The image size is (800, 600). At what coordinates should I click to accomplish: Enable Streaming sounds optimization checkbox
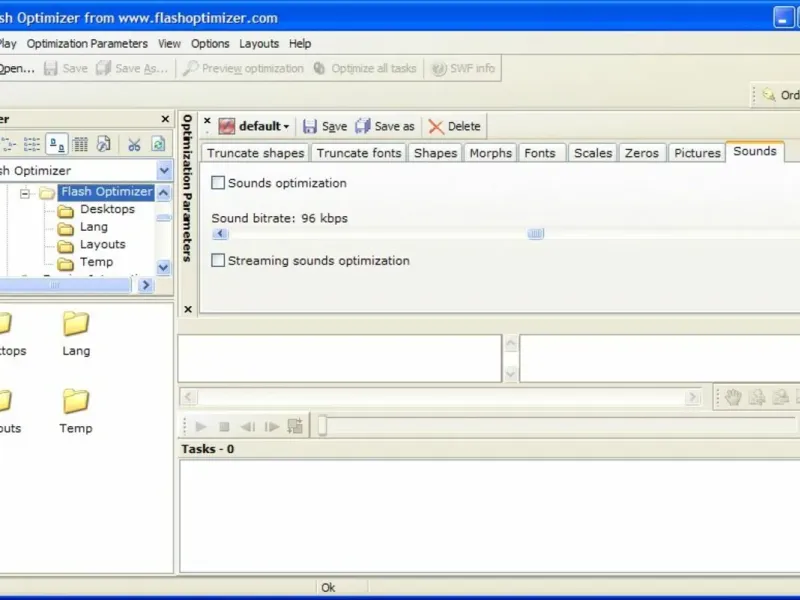click(x=218, y=260)
